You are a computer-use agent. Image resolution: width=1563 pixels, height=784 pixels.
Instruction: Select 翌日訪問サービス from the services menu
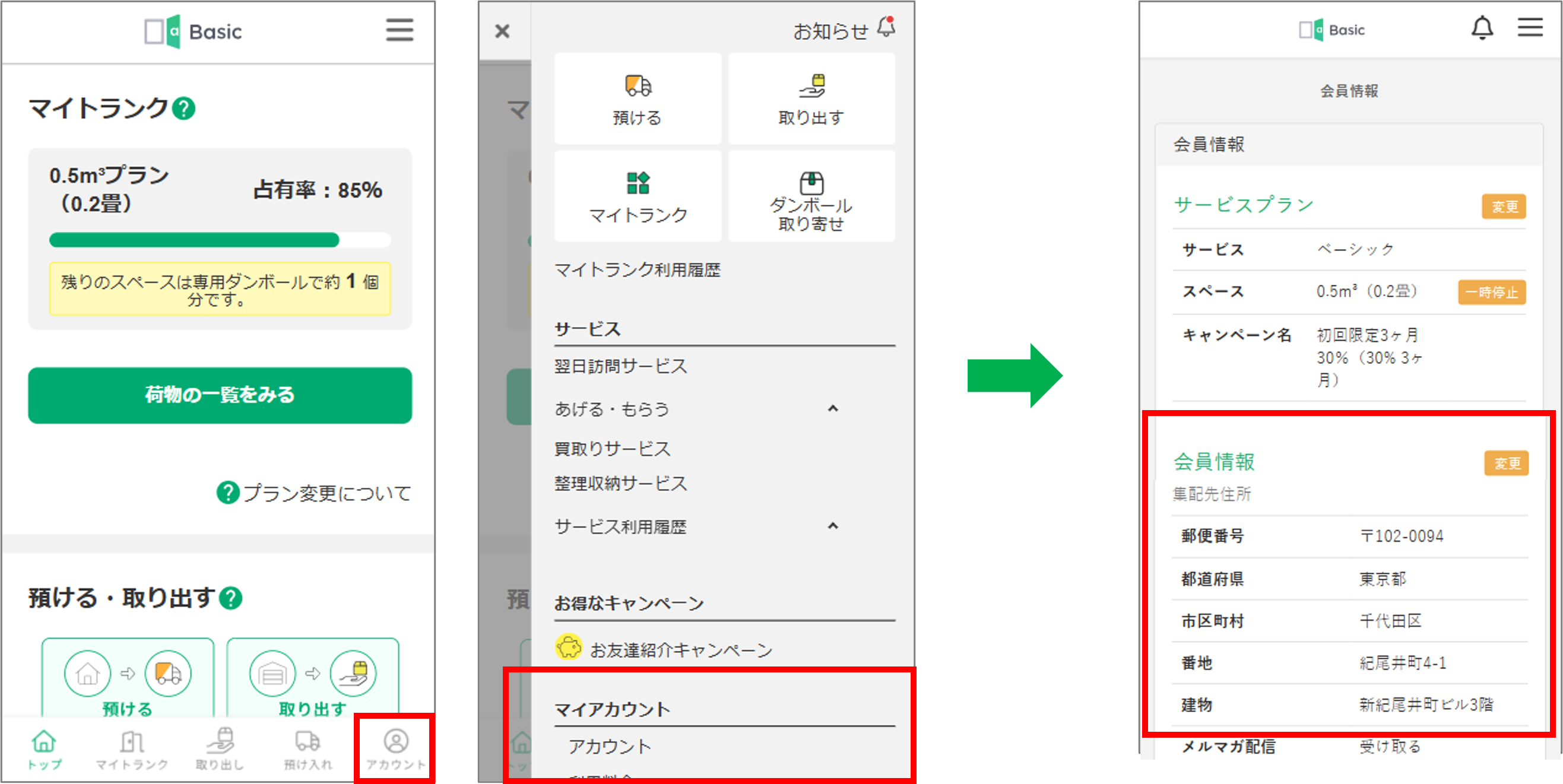point(621,366)
